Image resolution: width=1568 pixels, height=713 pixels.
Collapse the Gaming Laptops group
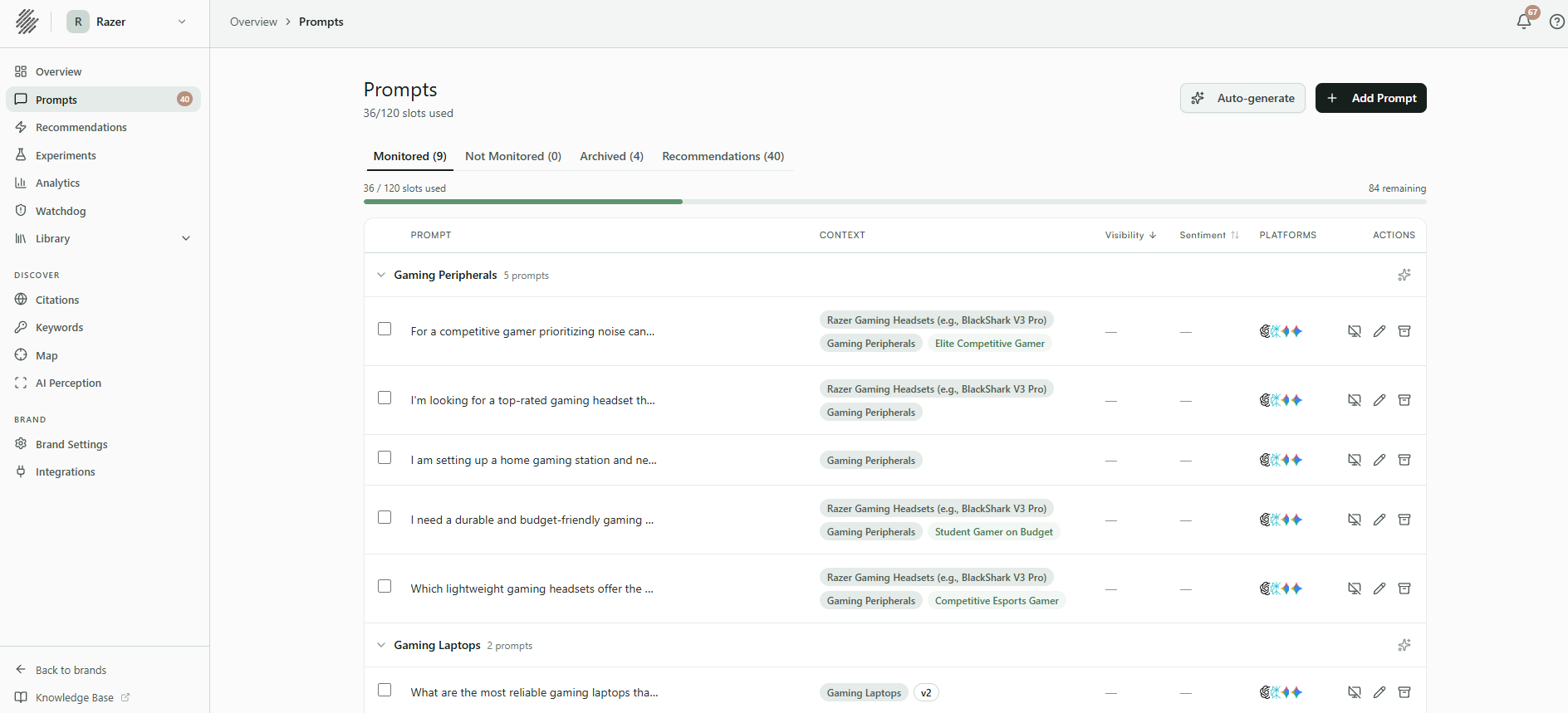pos(381,645)
